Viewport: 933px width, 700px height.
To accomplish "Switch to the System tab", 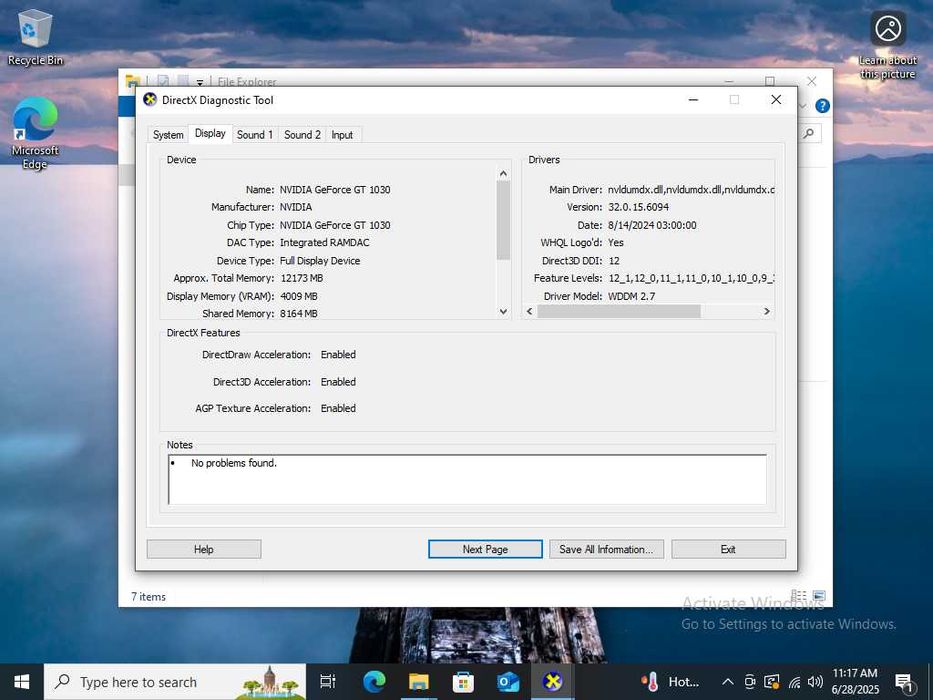I will point(168,135).
